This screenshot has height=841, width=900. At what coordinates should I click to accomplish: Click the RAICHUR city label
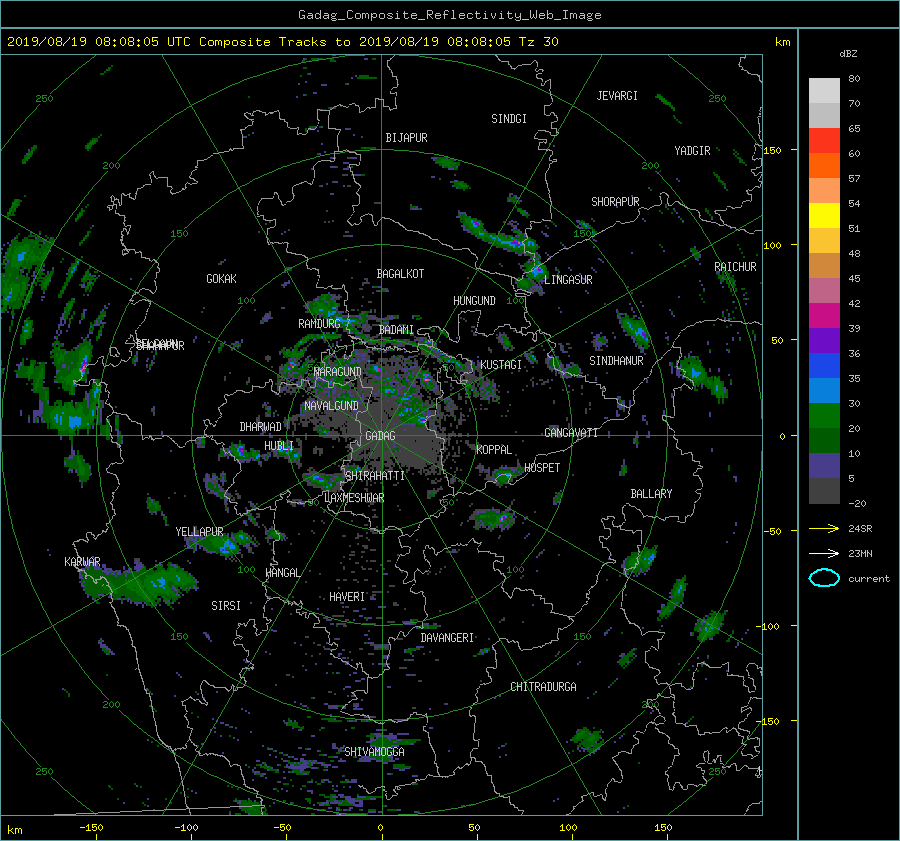pyautogui.click(x=735, y=267)
